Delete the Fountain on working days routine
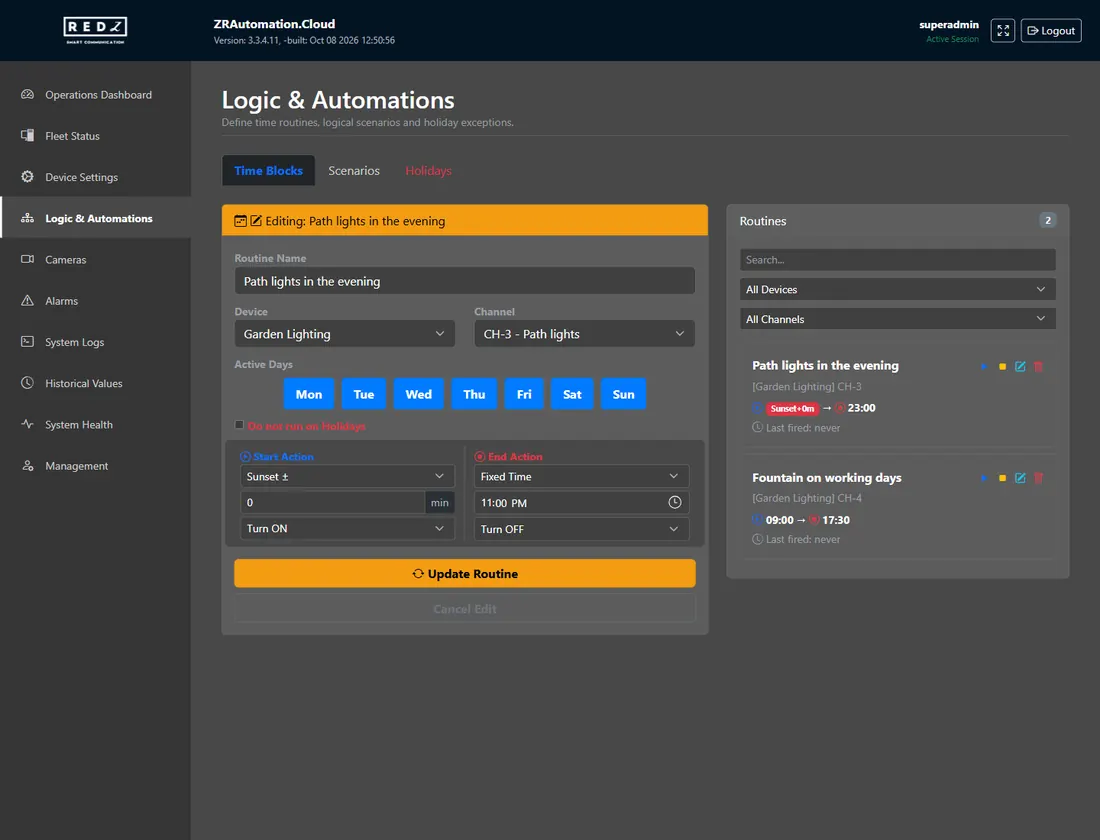 [x=1038, y=478]
